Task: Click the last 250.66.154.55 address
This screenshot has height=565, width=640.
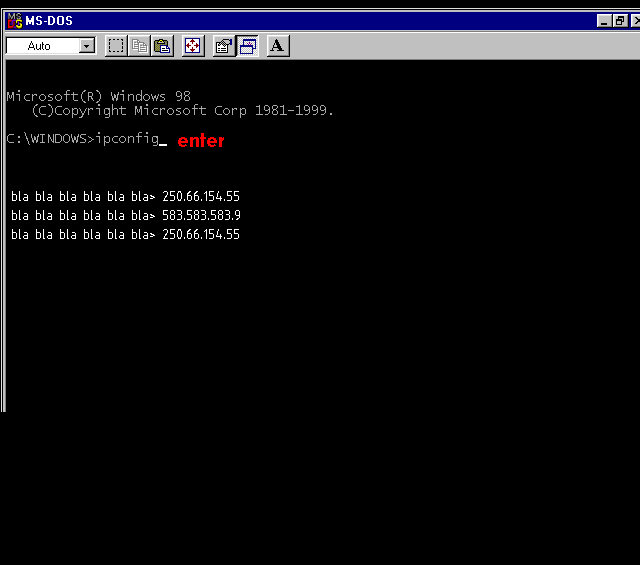Action: [x=201, y=234]
